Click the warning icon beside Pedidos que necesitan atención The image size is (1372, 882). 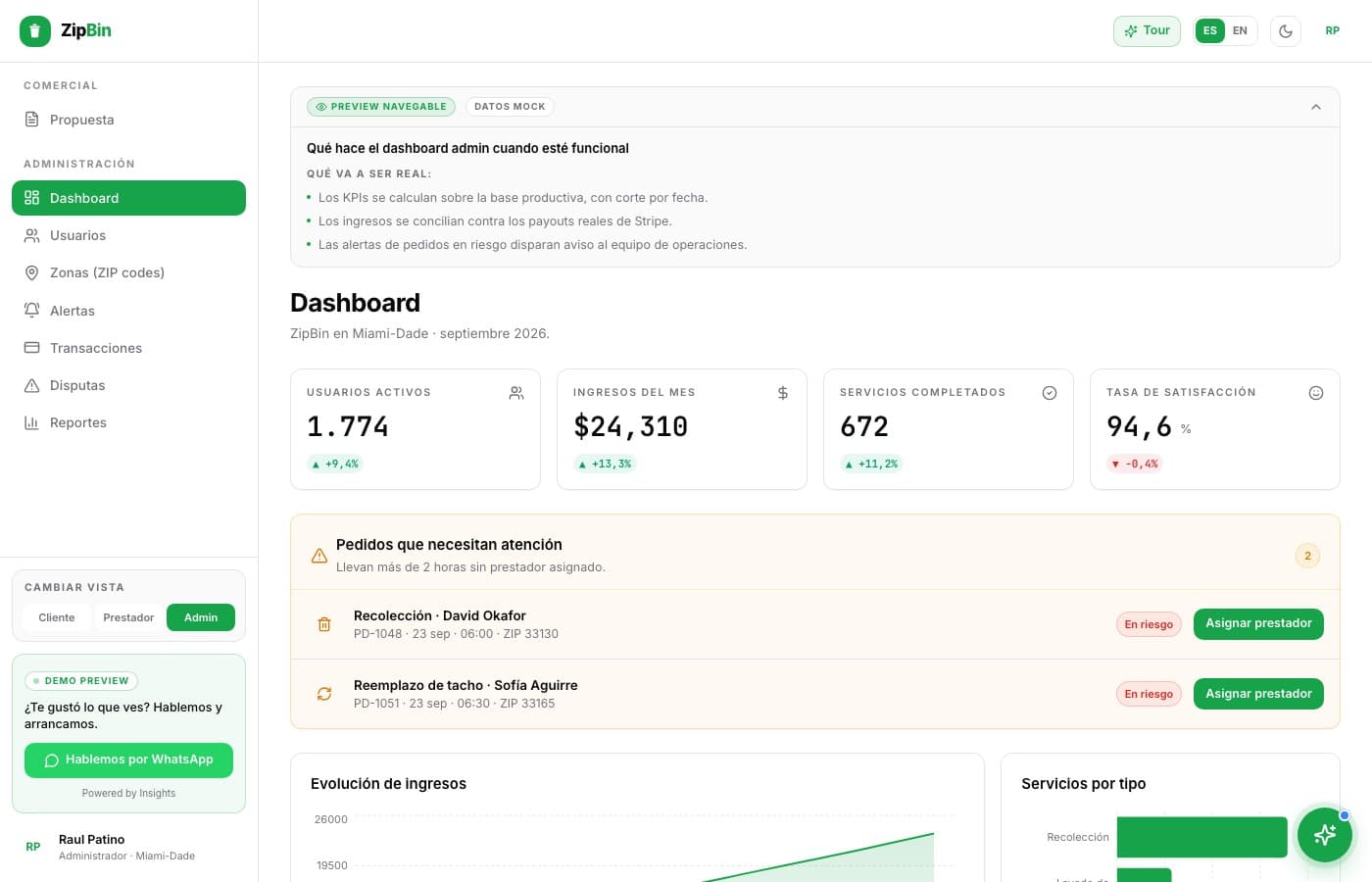click(x=319, y=556)
